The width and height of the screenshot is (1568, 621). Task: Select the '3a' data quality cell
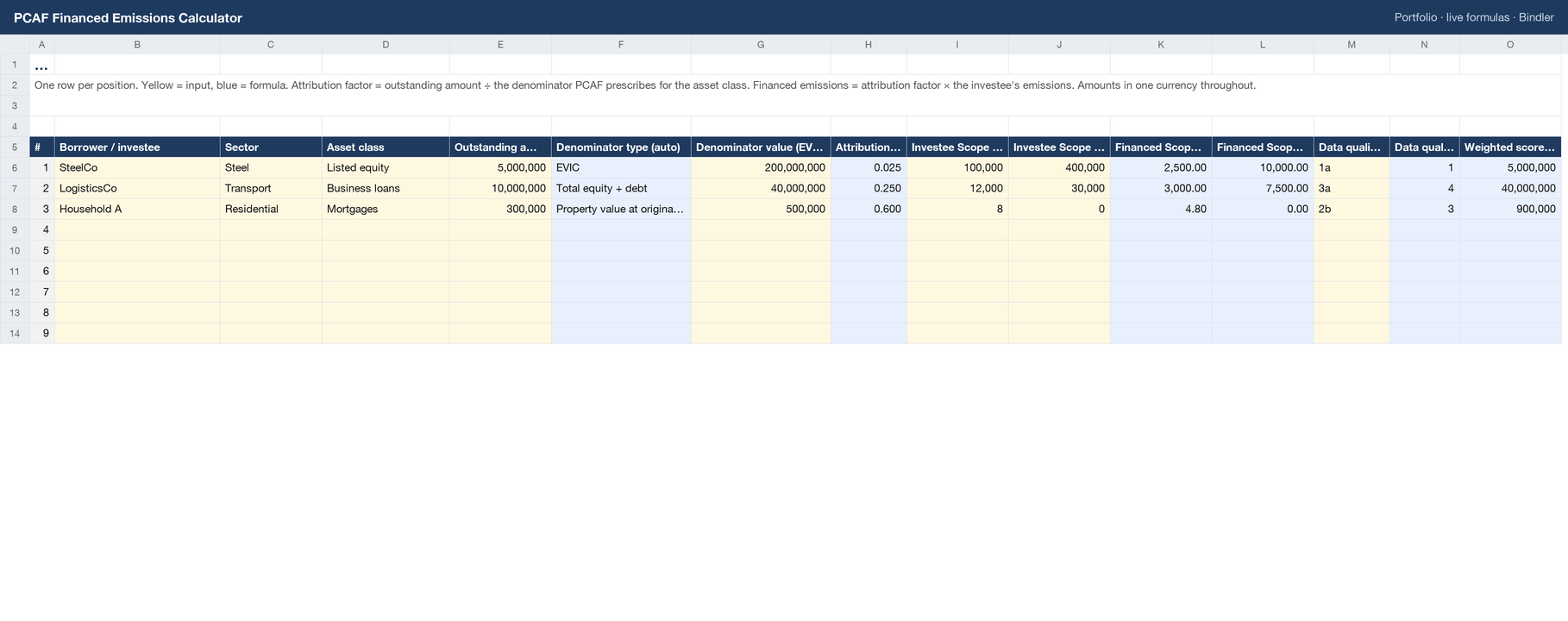pyautogui.click(x=1352, y=188)
